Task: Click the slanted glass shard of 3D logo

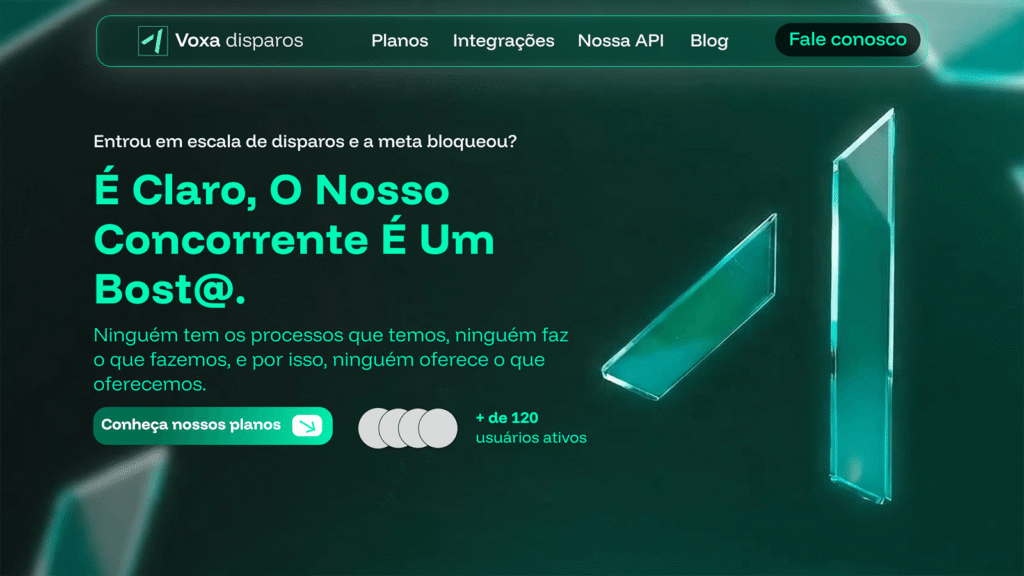Action: click(690, 306)
